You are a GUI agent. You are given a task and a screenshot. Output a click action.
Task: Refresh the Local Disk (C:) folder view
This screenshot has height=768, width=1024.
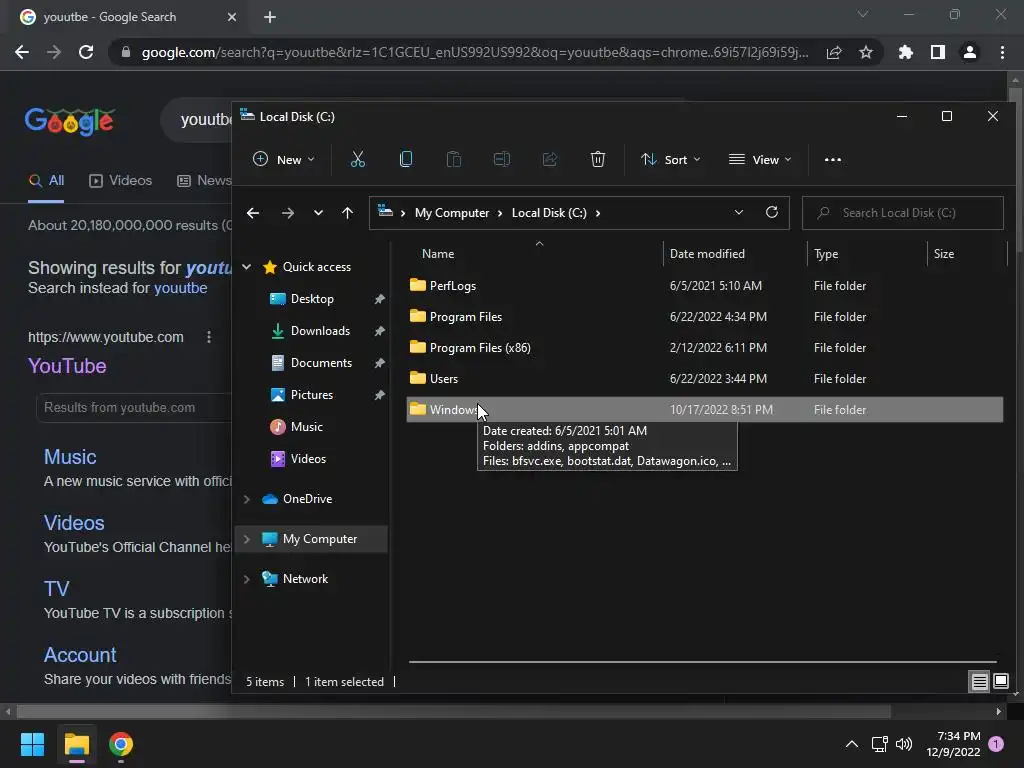tap(771, 212)
